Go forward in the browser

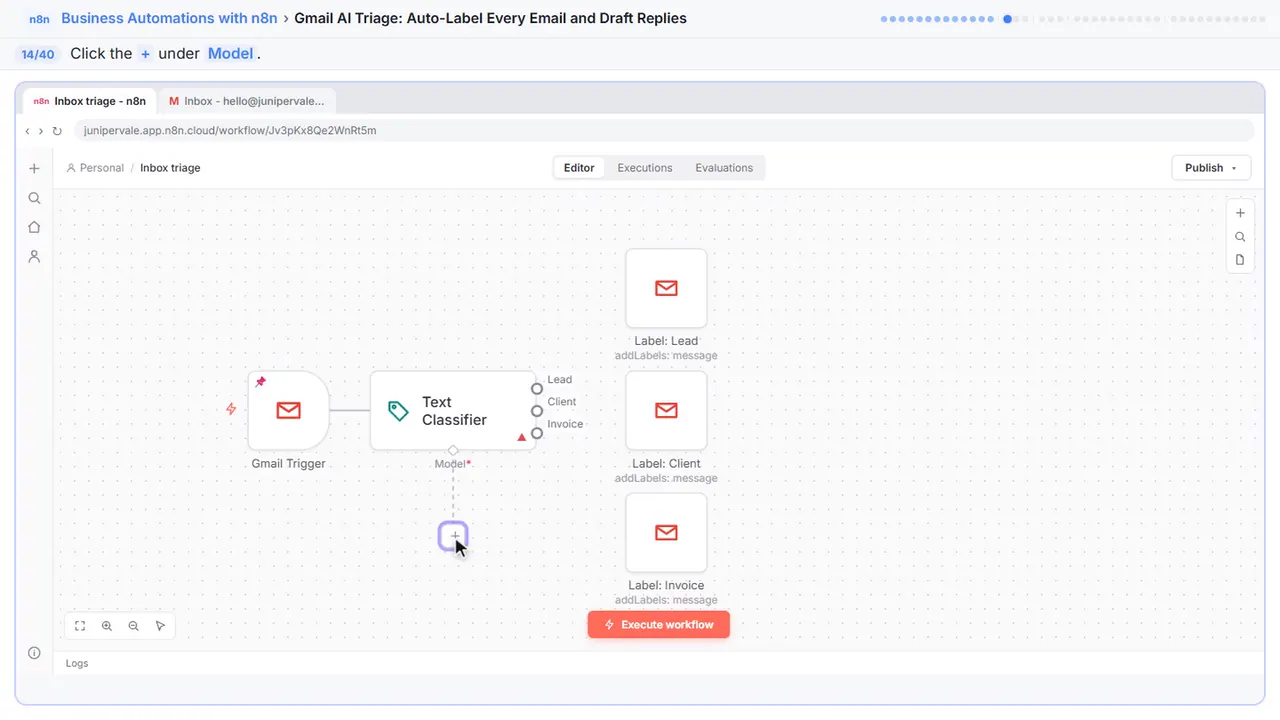pyautogui.click(x=41, y=131)
